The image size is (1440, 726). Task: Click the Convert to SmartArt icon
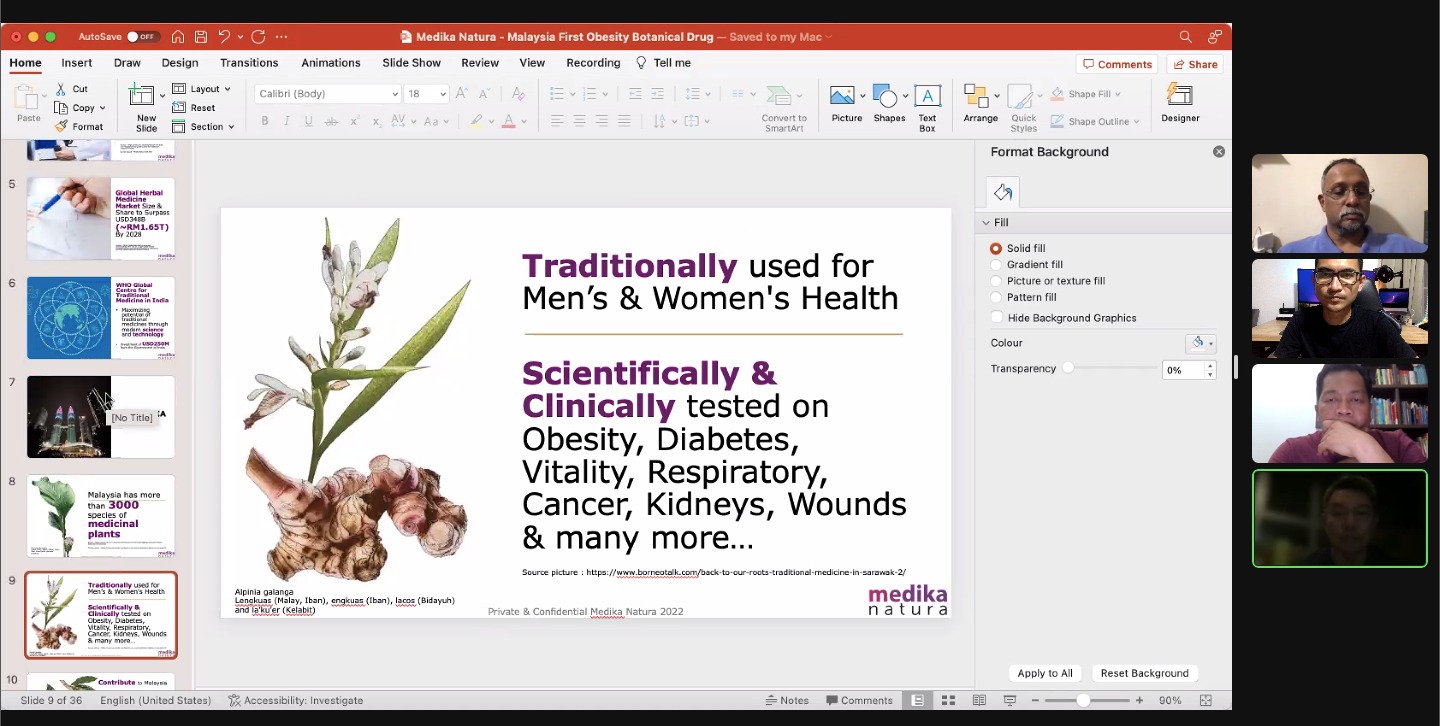coord(781,97)
